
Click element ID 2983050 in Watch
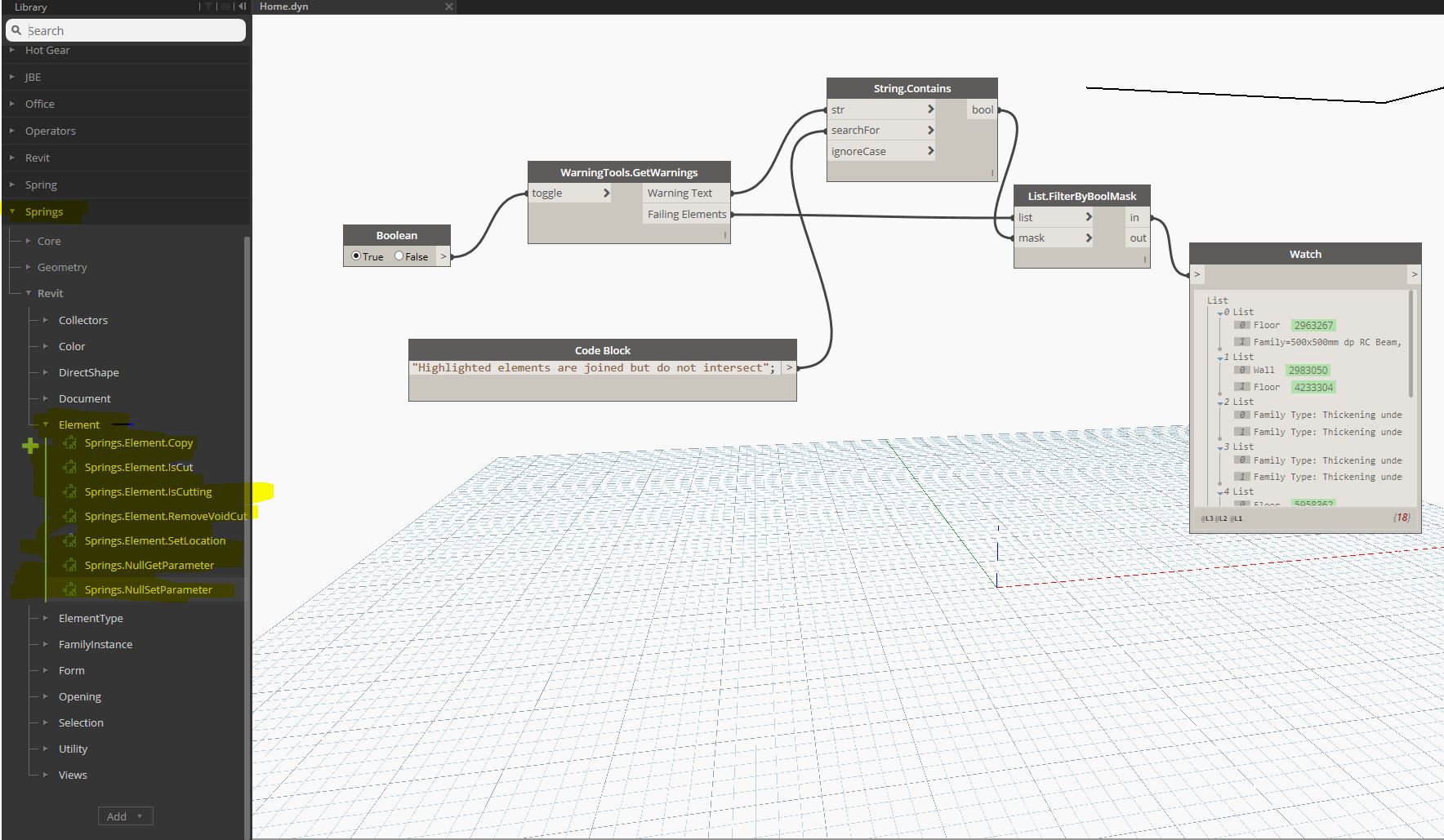(1308, 370)
